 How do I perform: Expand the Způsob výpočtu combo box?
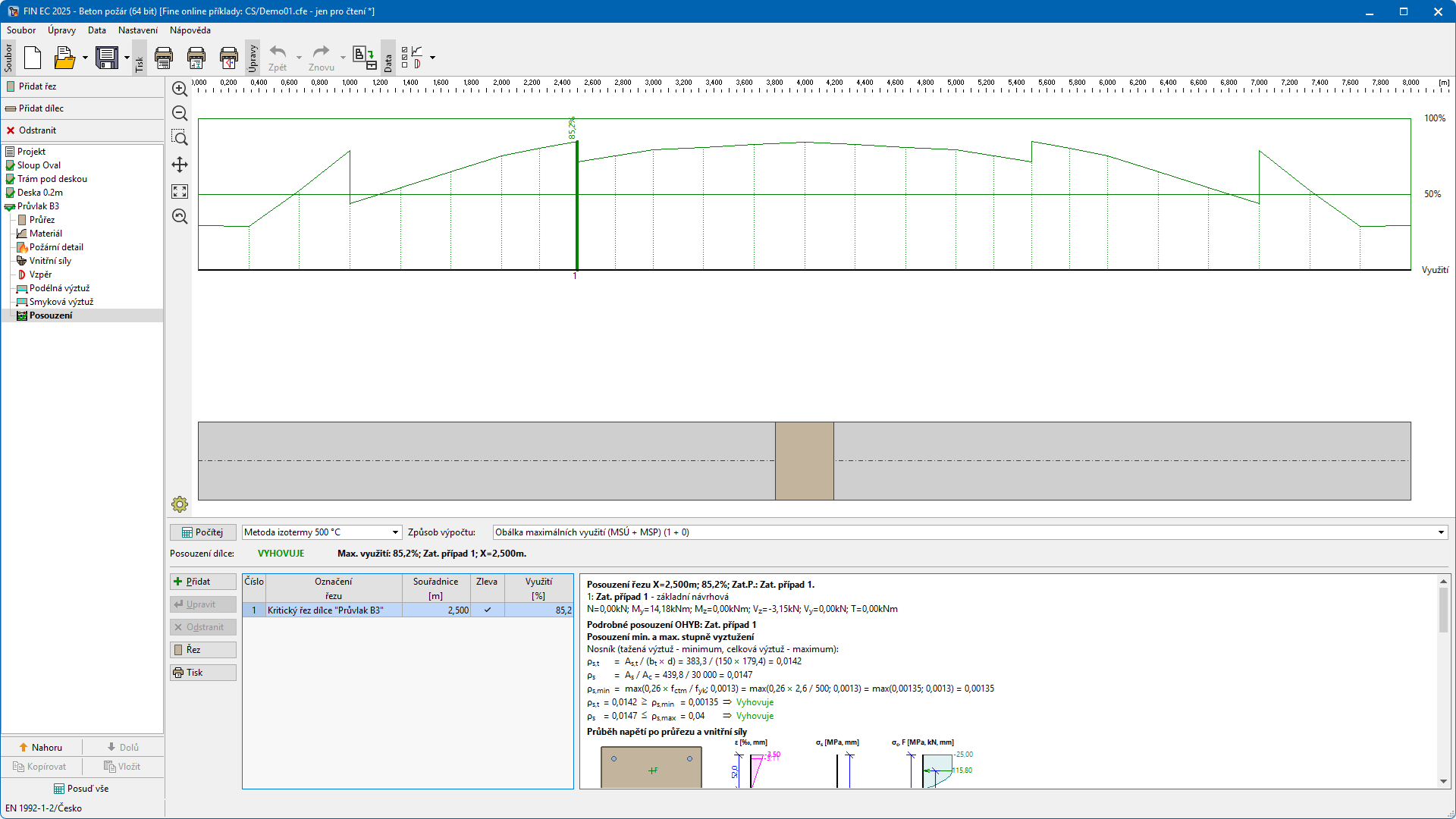click(x=1441, y=532)
